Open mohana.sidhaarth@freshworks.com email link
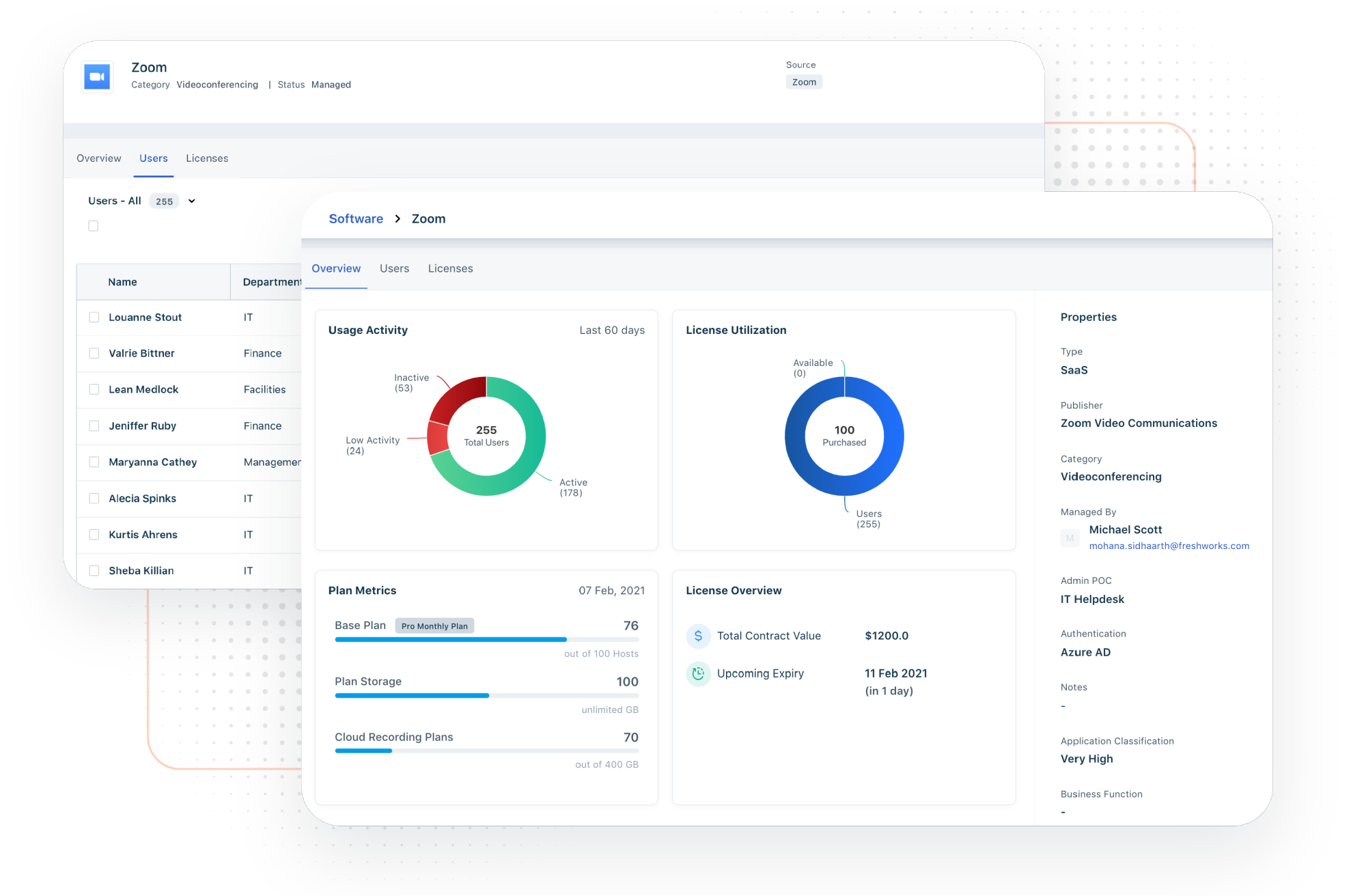 click(x=1169, y=546)
